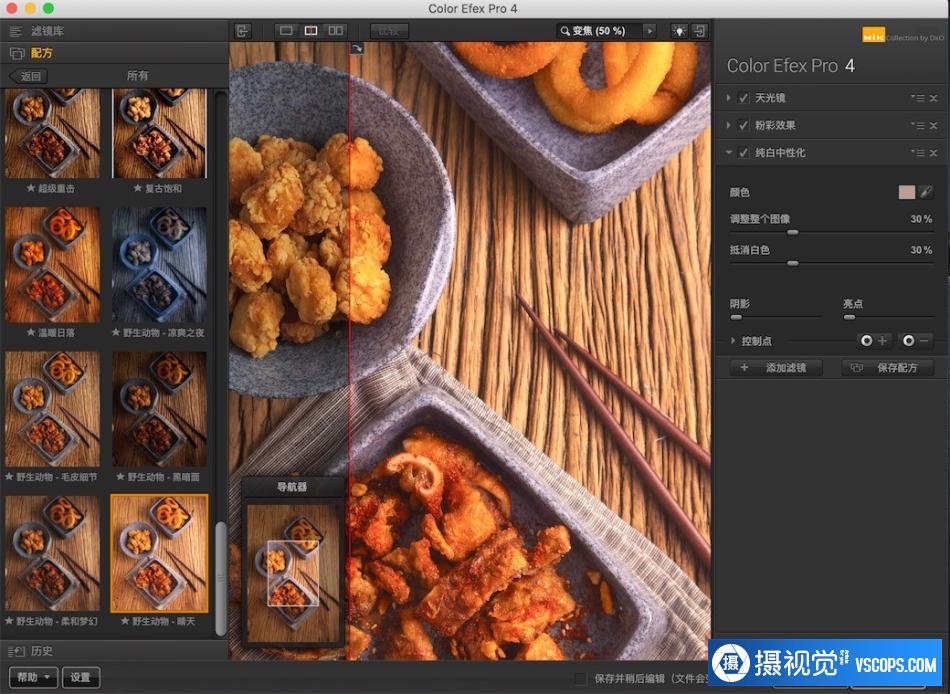The image size is (950, 694).
Task: Open 天光镜 filter options menu
Action: 918,98
